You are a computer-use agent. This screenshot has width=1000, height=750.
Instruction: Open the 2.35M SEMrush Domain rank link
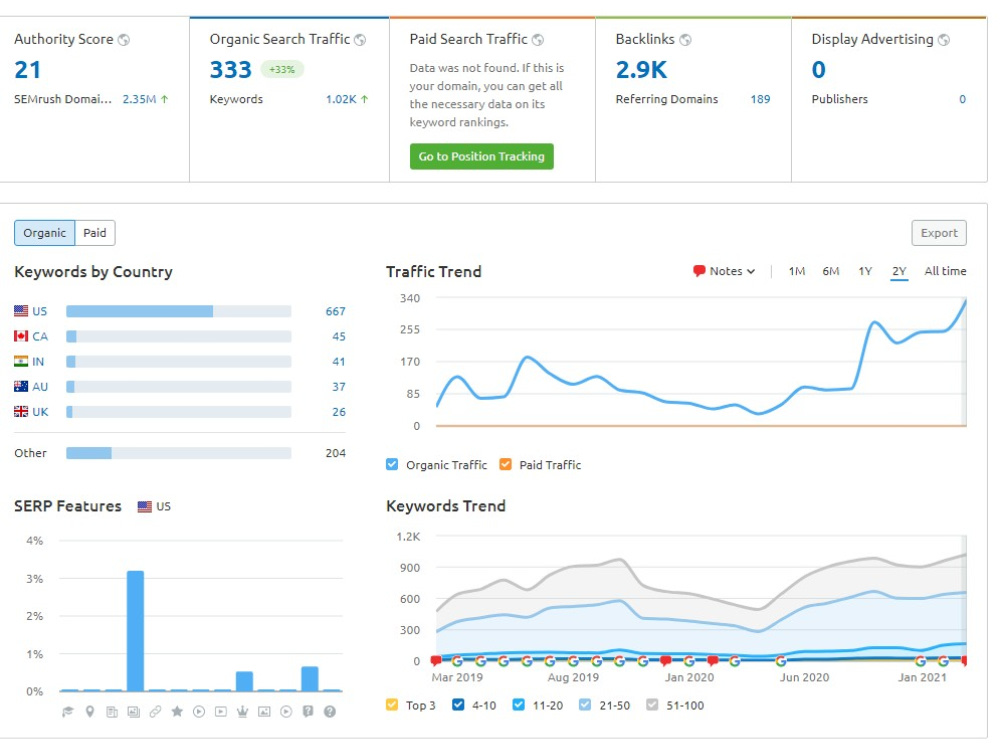(x=139, y=99)
